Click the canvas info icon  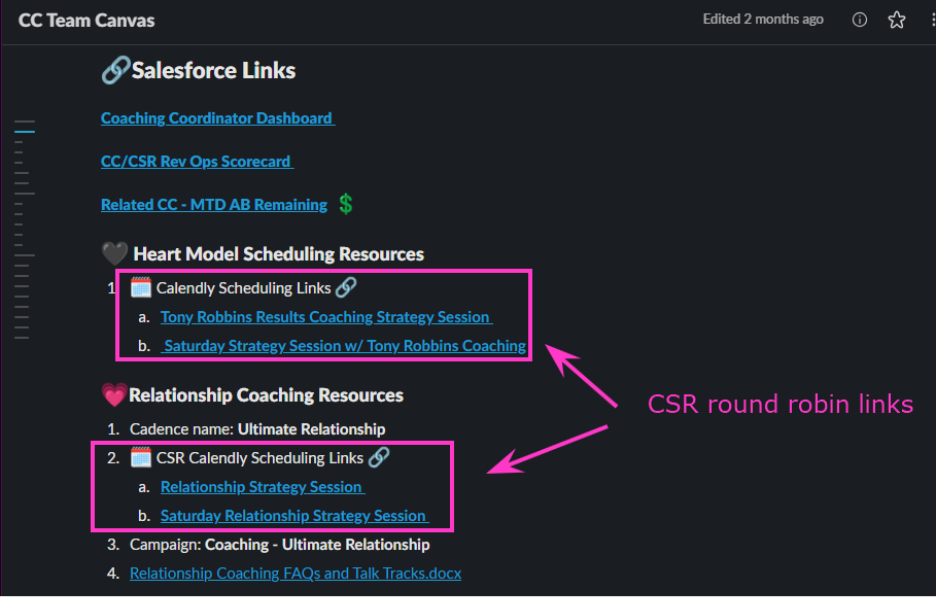click(x=859, y=20)
